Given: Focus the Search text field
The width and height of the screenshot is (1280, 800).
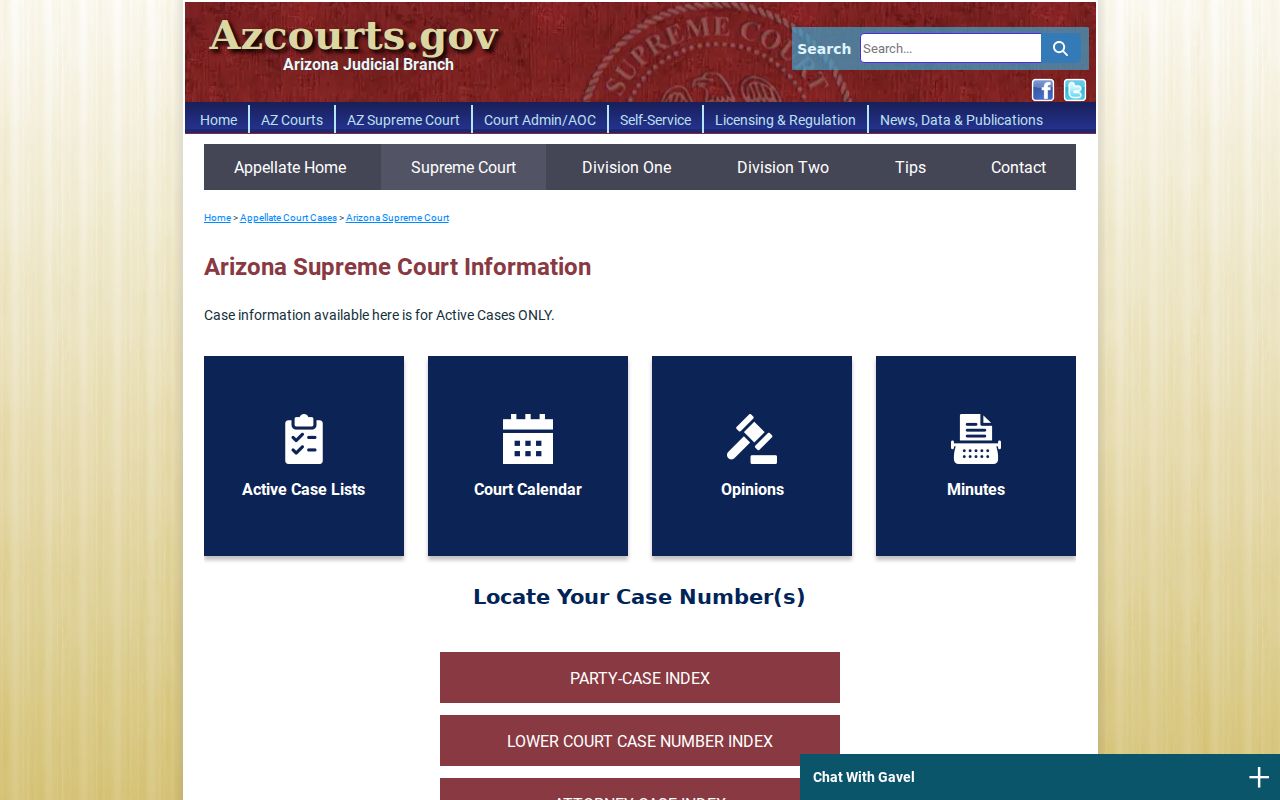Looking at the screenshot, I should (x=950, y=48).
